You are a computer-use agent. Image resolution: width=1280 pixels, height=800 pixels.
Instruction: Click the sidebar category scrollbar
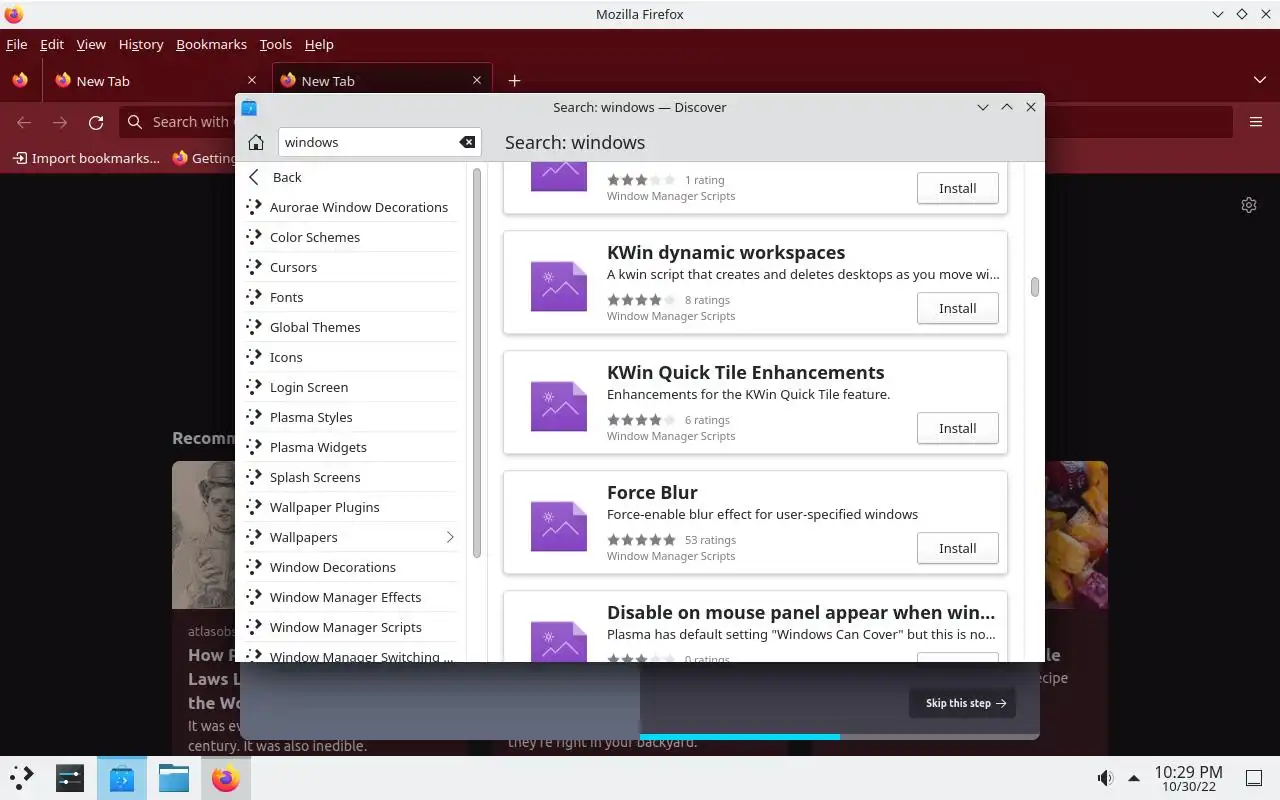477,363
